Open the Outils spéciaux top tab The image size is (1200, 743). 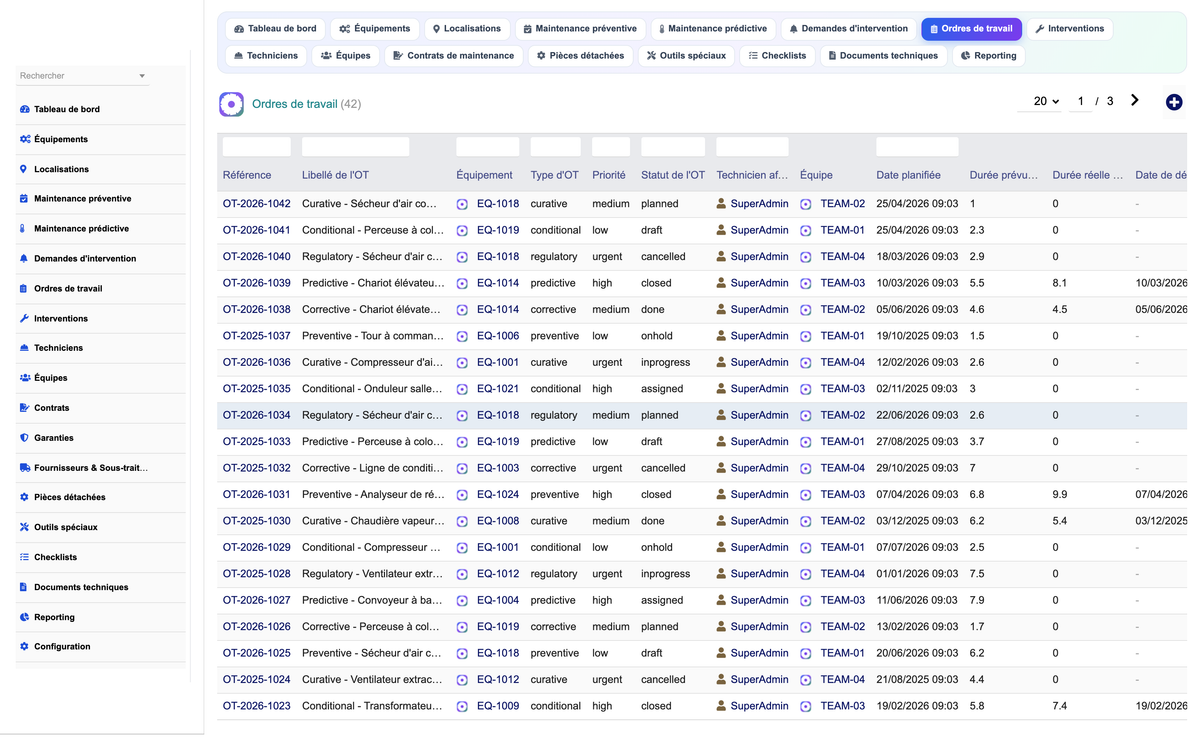(686, 56)
